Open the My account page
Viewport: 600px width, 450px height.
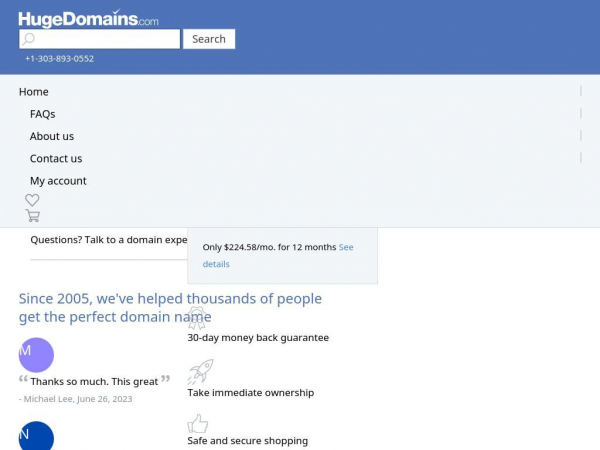point(58,181)
